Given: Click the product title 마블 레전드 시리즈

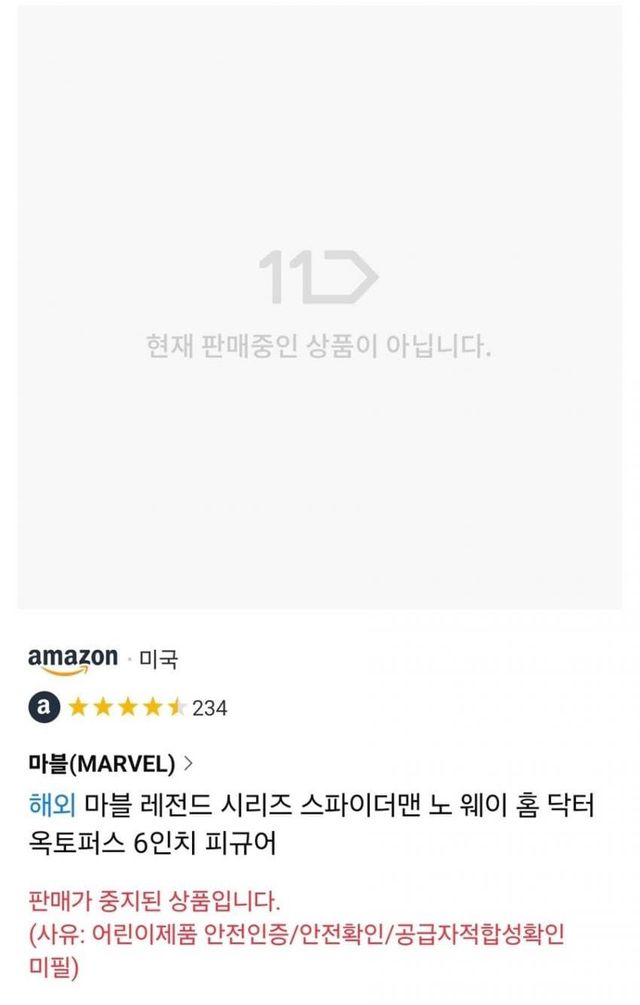Looking at the screenshot, I should (188, 804).
